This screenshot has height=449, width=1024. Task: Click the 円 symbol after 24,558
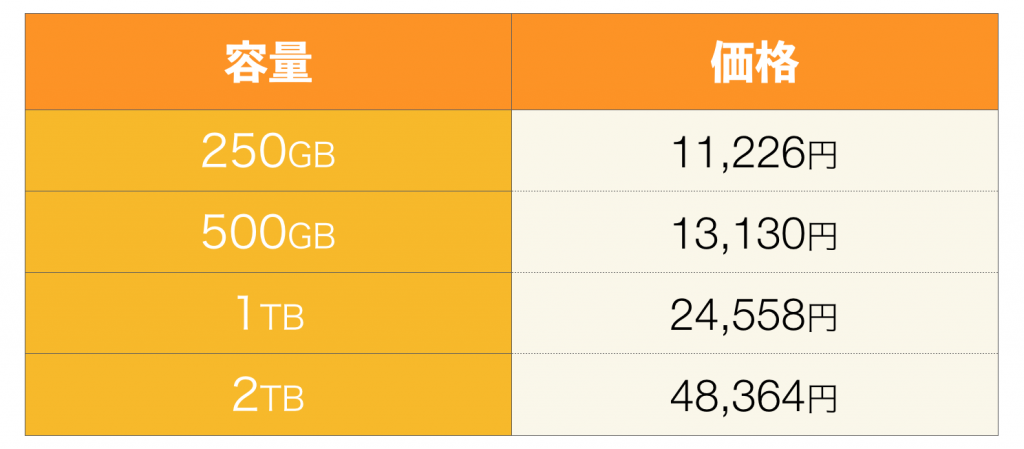click(x=822, y=318)
